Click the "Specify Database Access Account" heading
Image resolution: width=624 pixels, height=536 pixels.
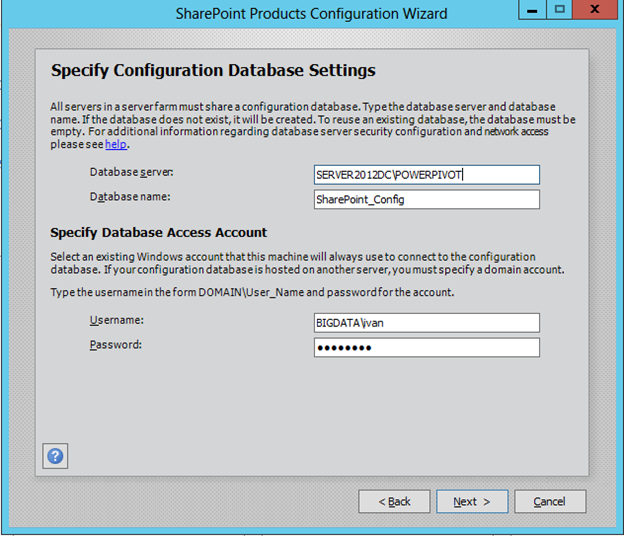[158, 233]
